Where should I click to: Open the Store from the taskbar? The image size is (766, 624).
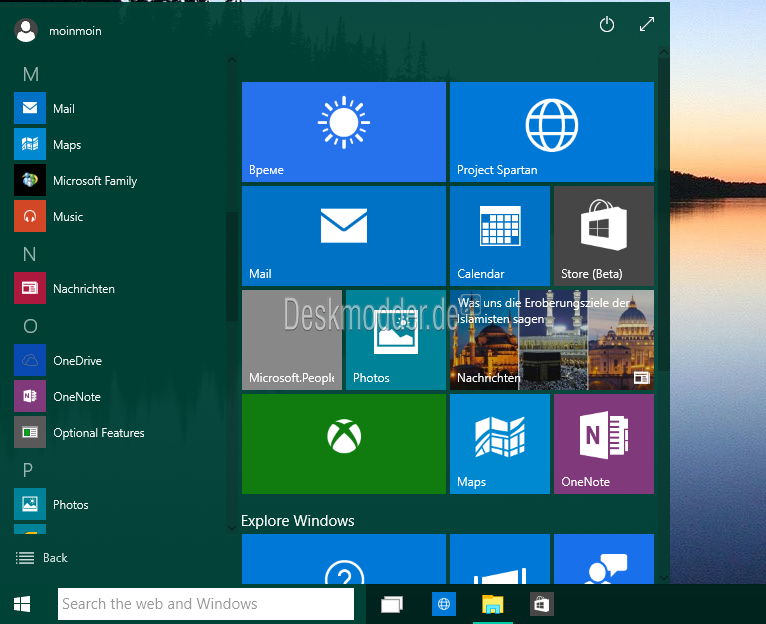(541, 604)
